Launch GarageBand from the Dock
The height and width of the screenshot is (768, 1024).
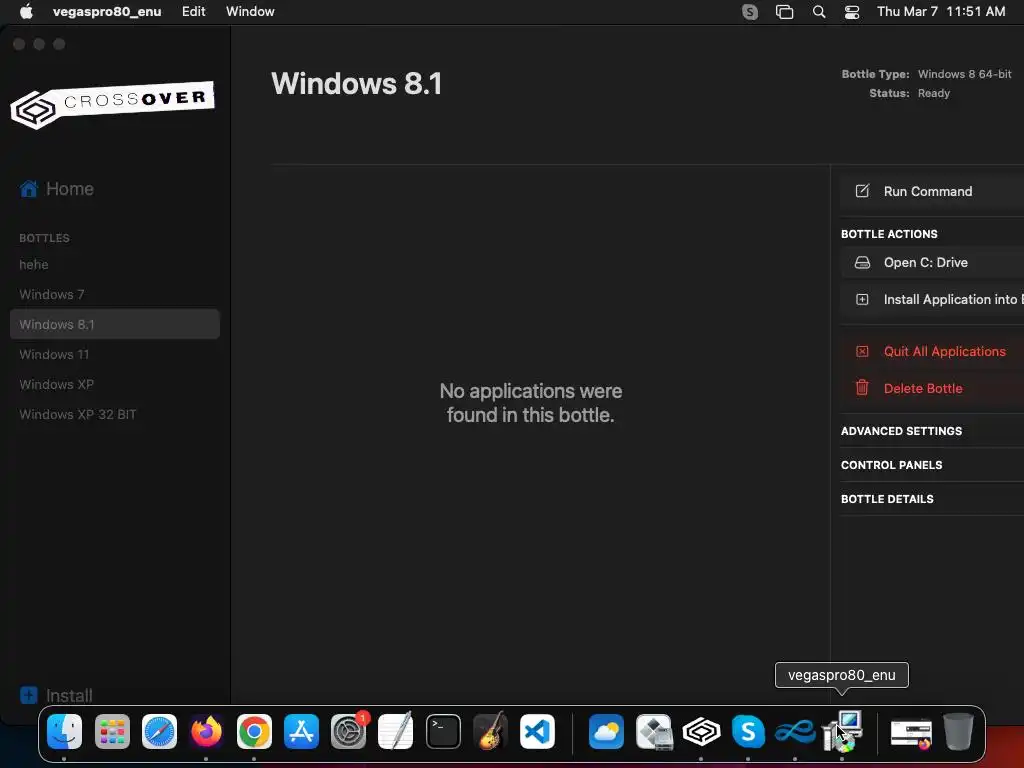click(x=490, y=731)
